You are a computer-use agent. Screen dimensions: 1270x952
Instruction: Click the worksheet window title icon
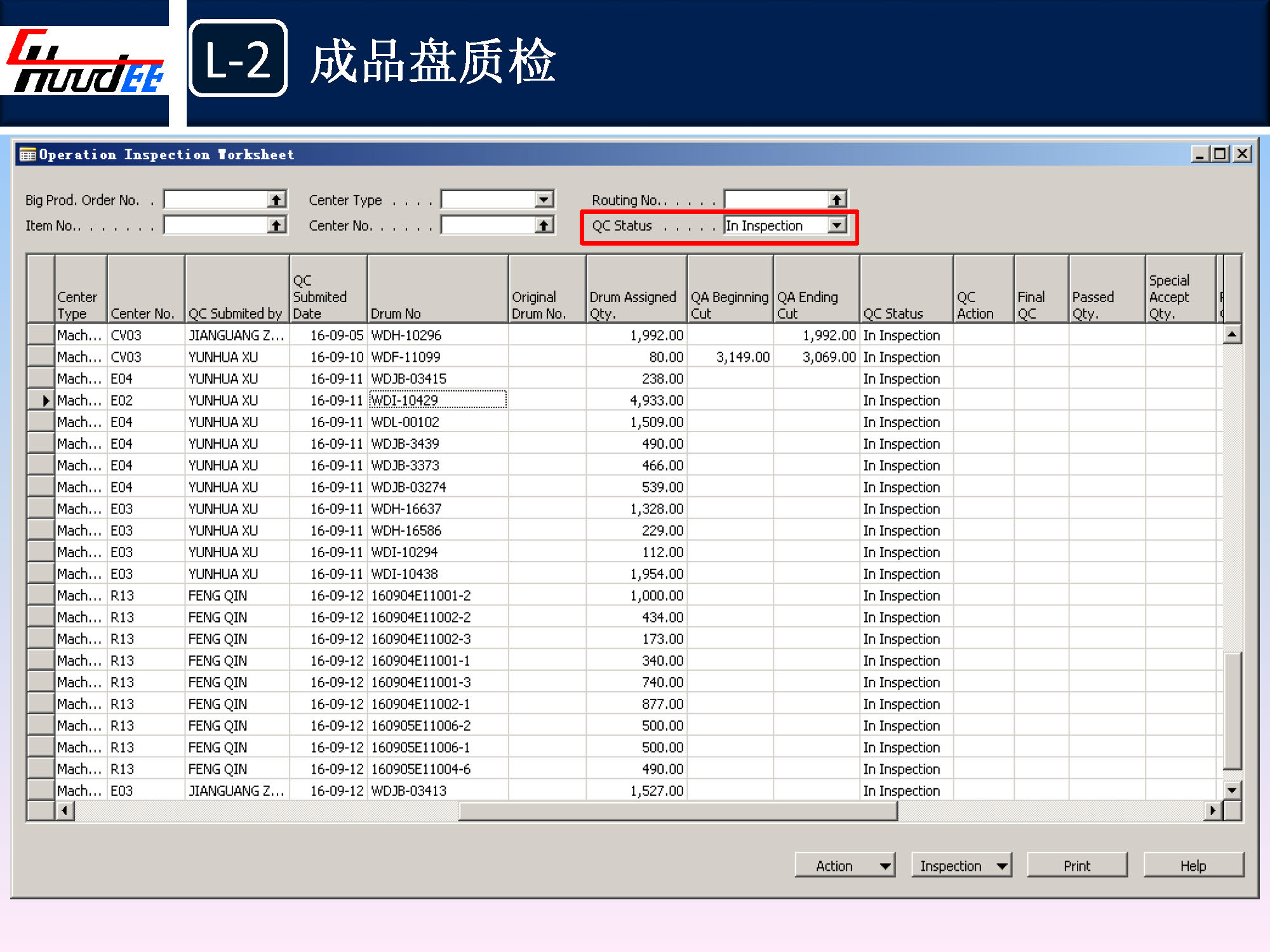(x=27, y=154)
